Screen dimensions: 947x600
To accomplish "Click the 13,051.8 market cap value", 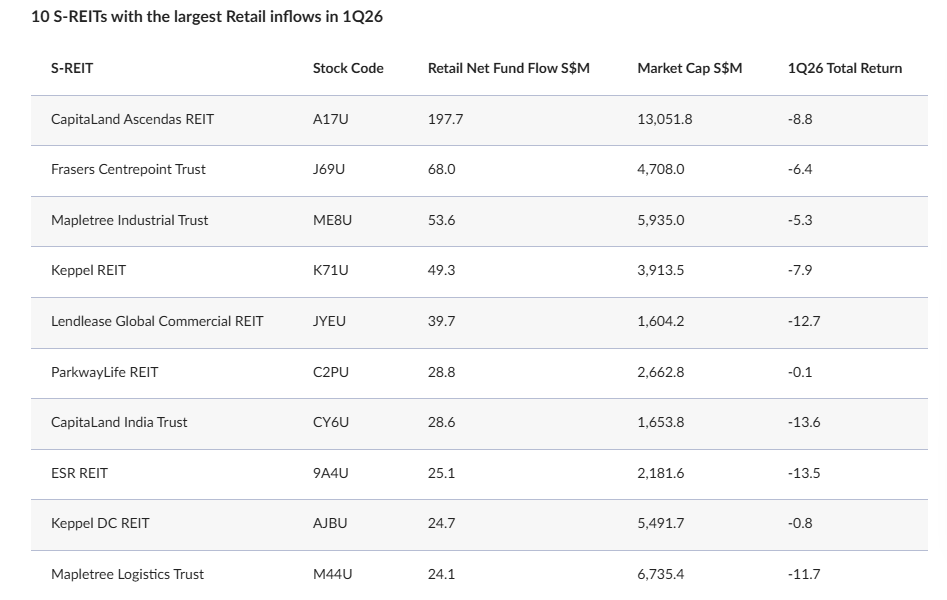I will [664, 119].
